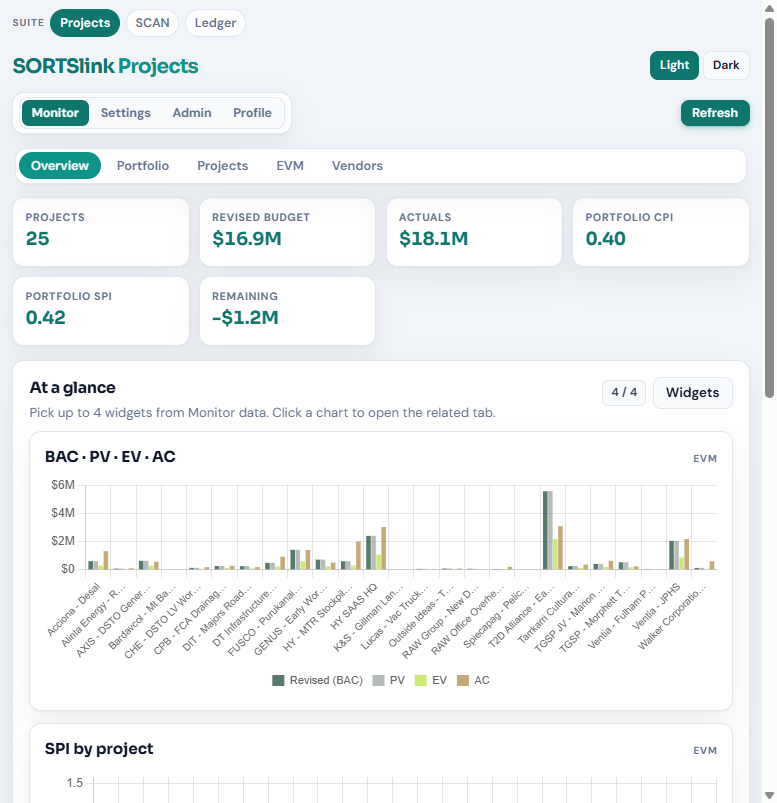Click the Actuals $18.1M card
777x803 pixels.
[x=474, y=232]
